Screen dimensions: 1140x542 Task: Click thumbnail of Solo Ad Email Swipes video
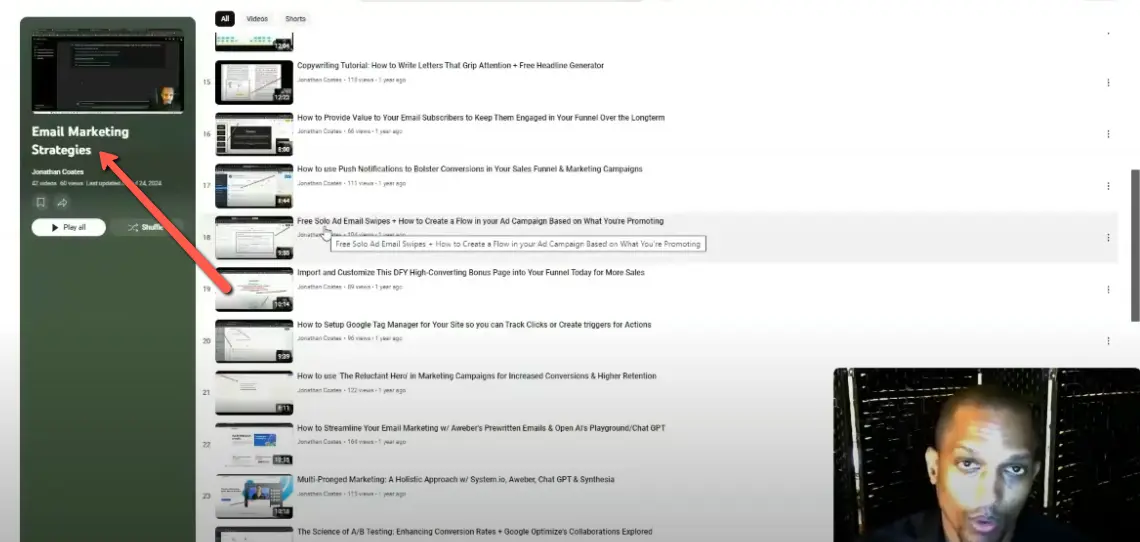[254, 237]
